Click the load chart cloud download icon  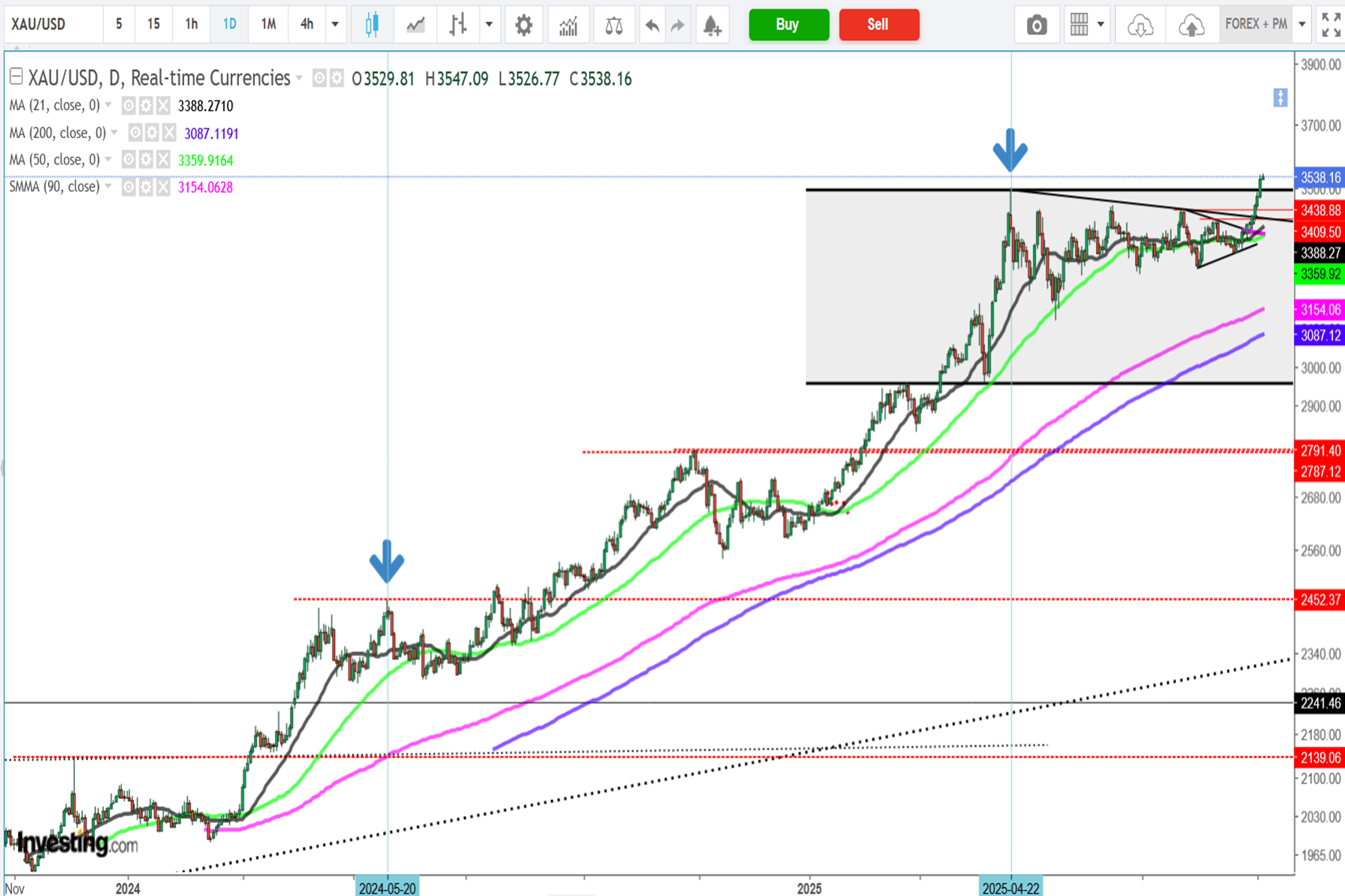tap(1140, 25)
